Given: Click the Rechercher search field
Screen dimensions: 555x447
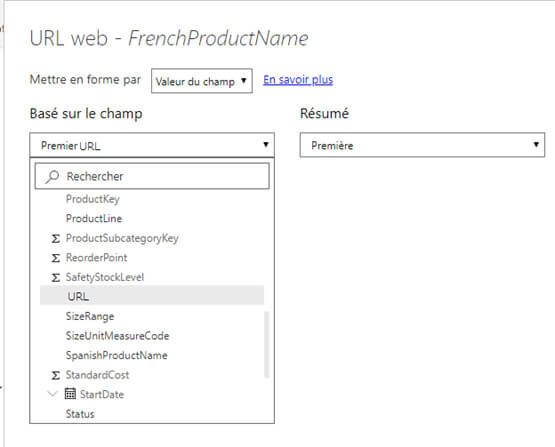Looking at the screenshot, I should (x=152, y=176).
